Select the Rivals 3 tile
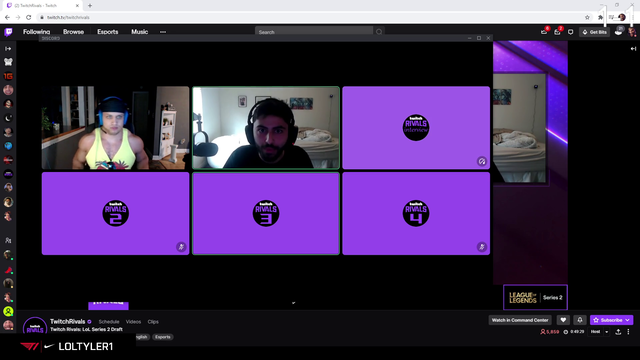The image size is (640, 360). 266,213
